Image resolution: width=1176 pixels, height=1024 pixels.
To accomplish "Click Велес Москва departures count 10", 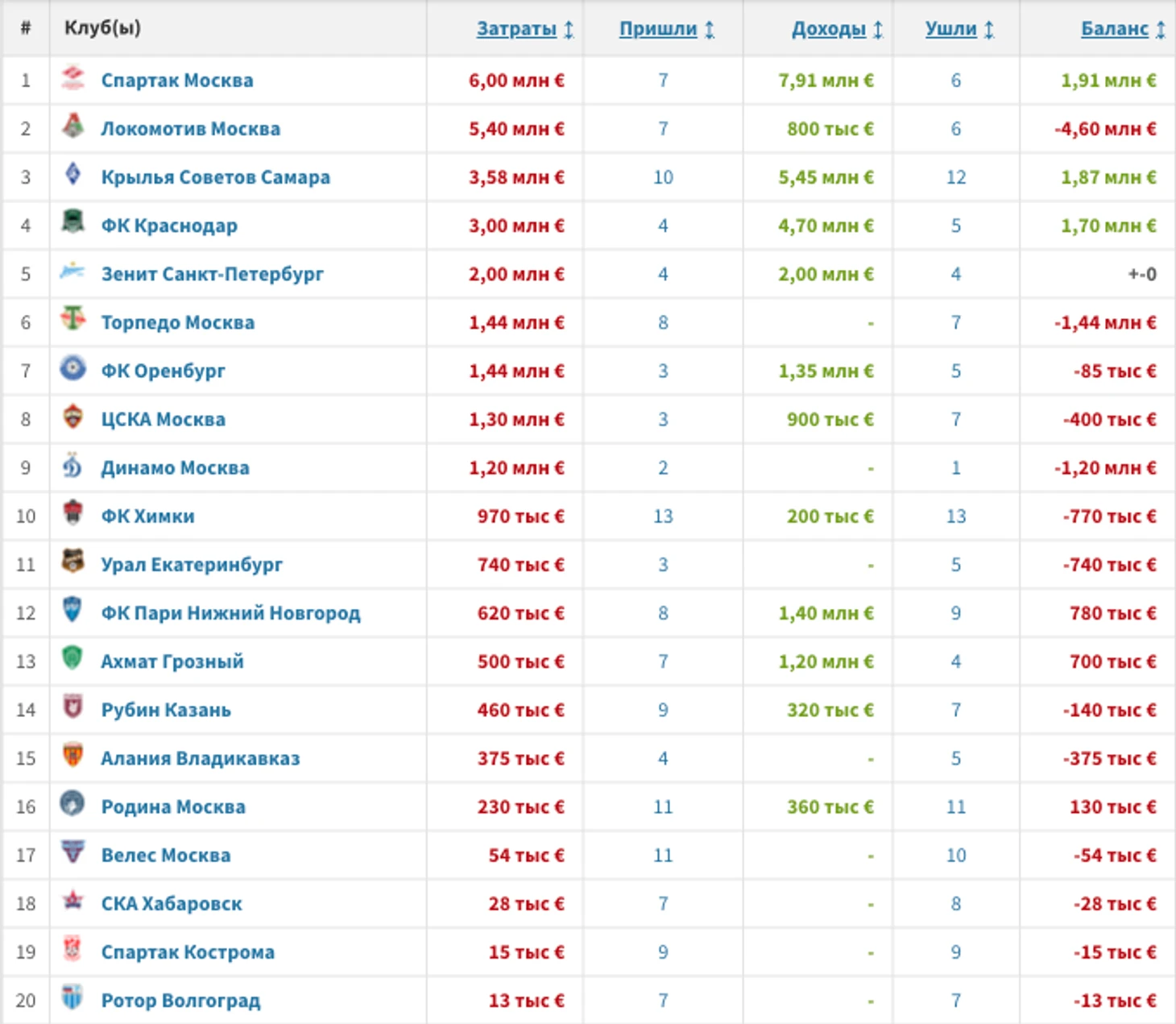I will coord(956,855).
